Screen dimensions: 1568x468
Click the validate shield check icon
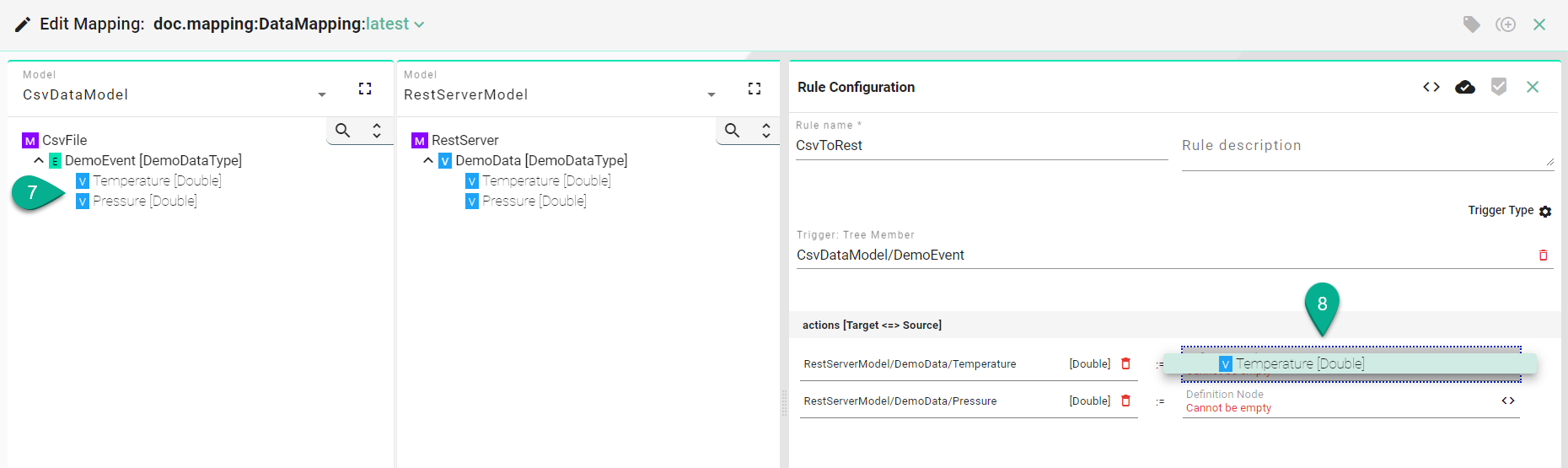1498,87
